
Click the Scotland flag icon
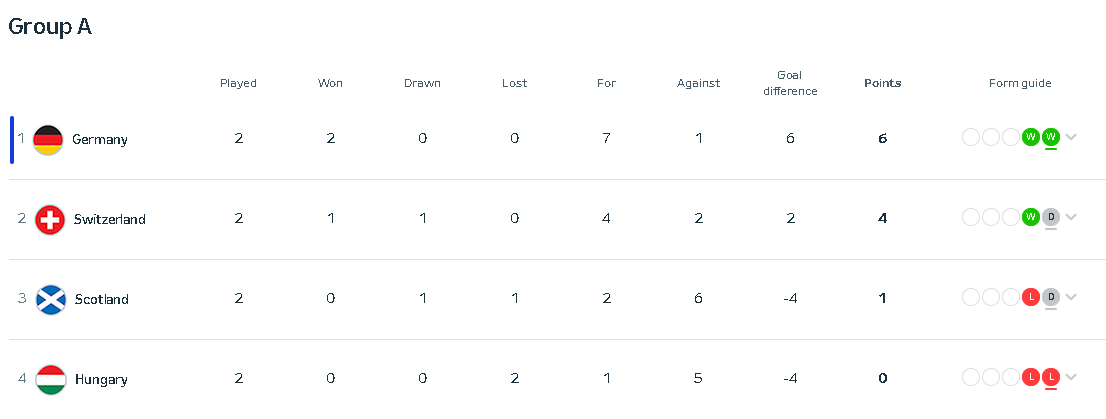pyautogui.click(x=49, y=299)
